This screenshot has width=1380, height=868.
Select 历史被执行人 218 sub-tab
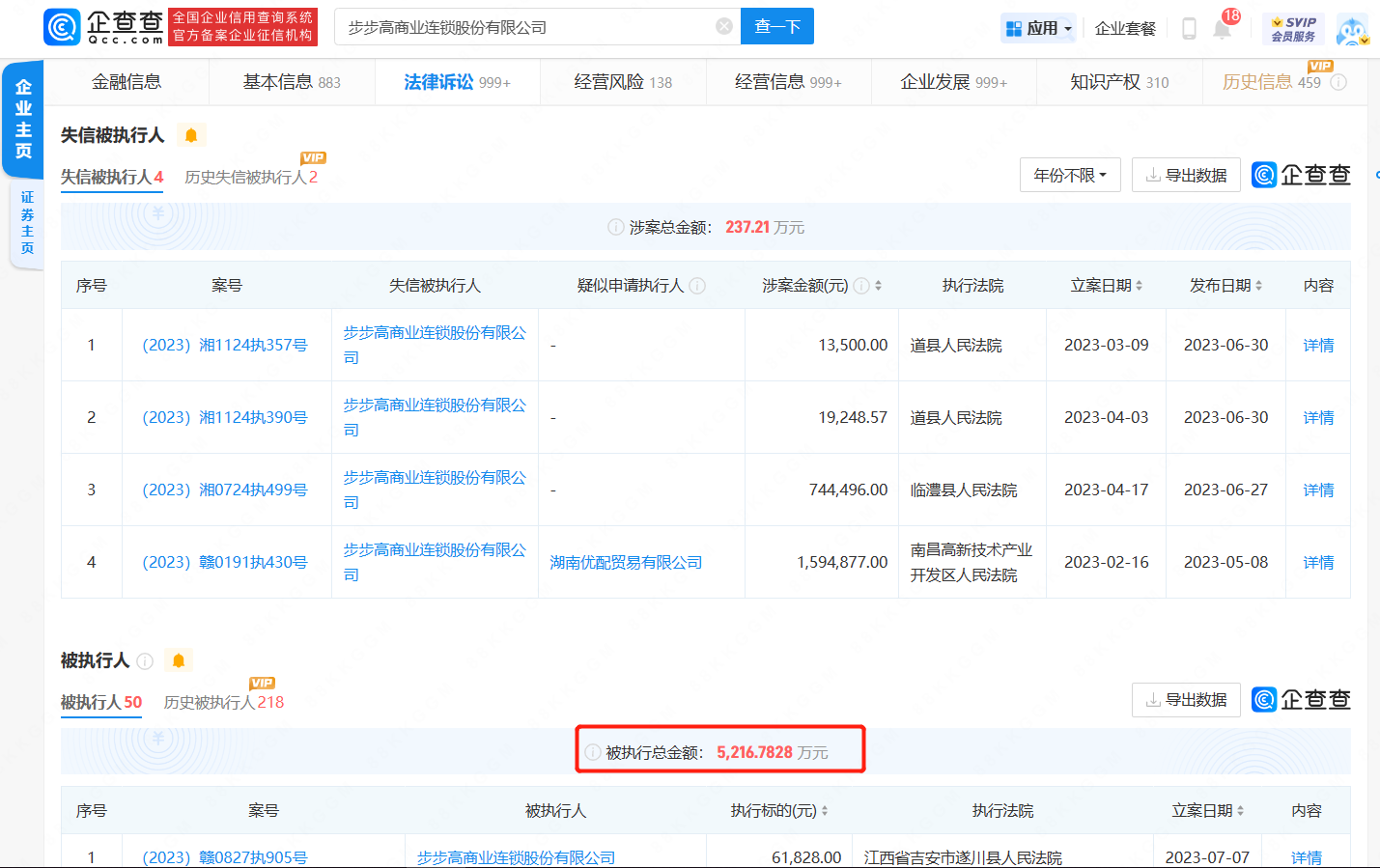pos(224,702)
